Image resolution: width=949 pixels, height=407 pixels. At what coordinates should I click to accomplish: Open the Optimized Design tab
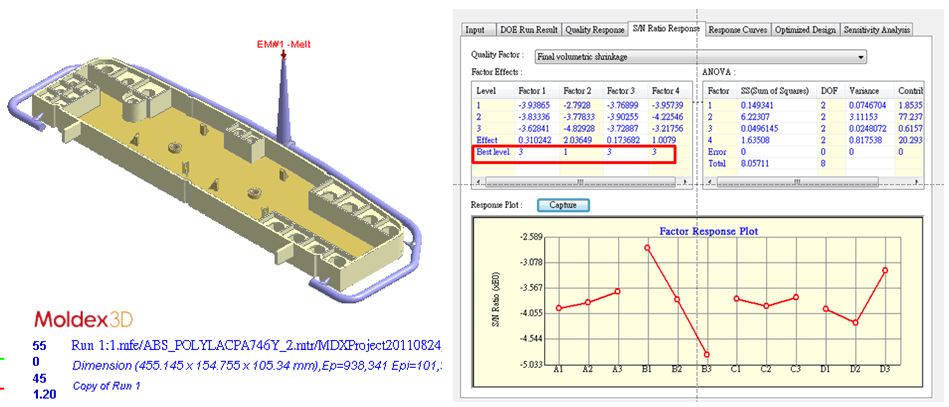pyautogui.click(x=805, y=30)
